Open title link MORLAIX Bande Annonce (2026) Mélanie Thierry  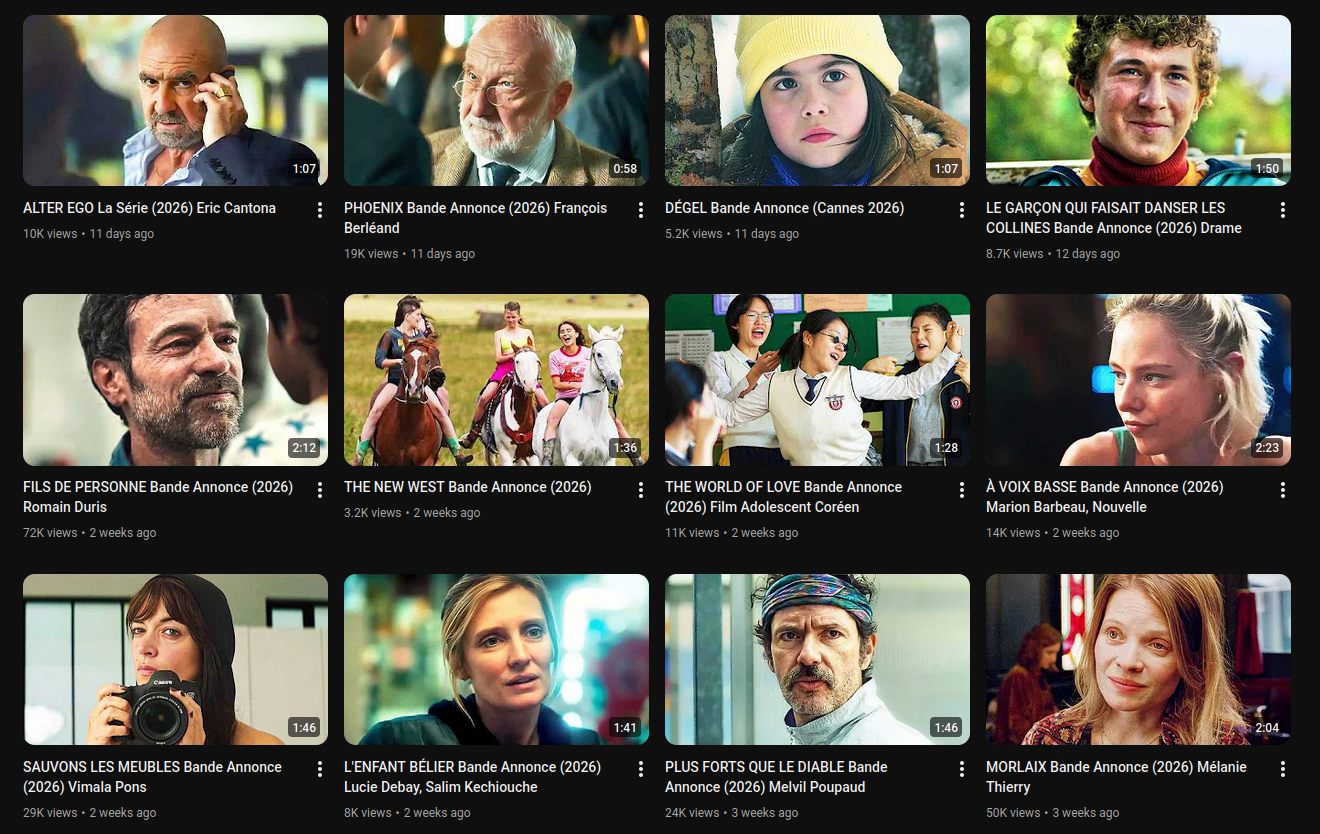[1116, 777]
